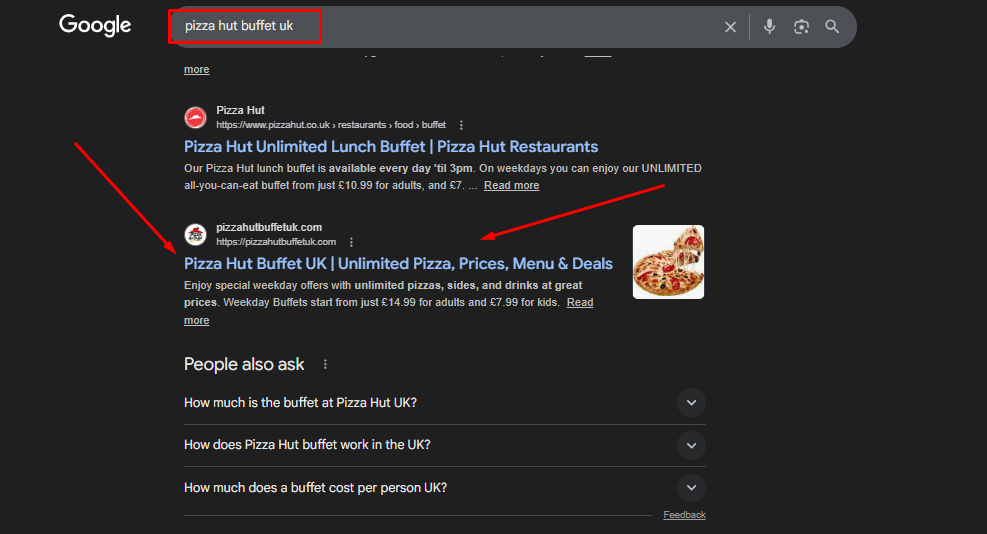This screenshot has width=987, height=534.
Task: Click the Feedback link
Action: point(684,515)
